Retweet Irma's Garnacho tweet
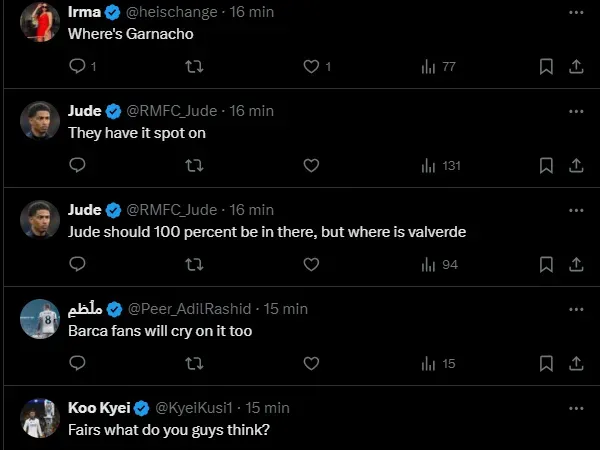600x450 pixels. click(195, 67)
